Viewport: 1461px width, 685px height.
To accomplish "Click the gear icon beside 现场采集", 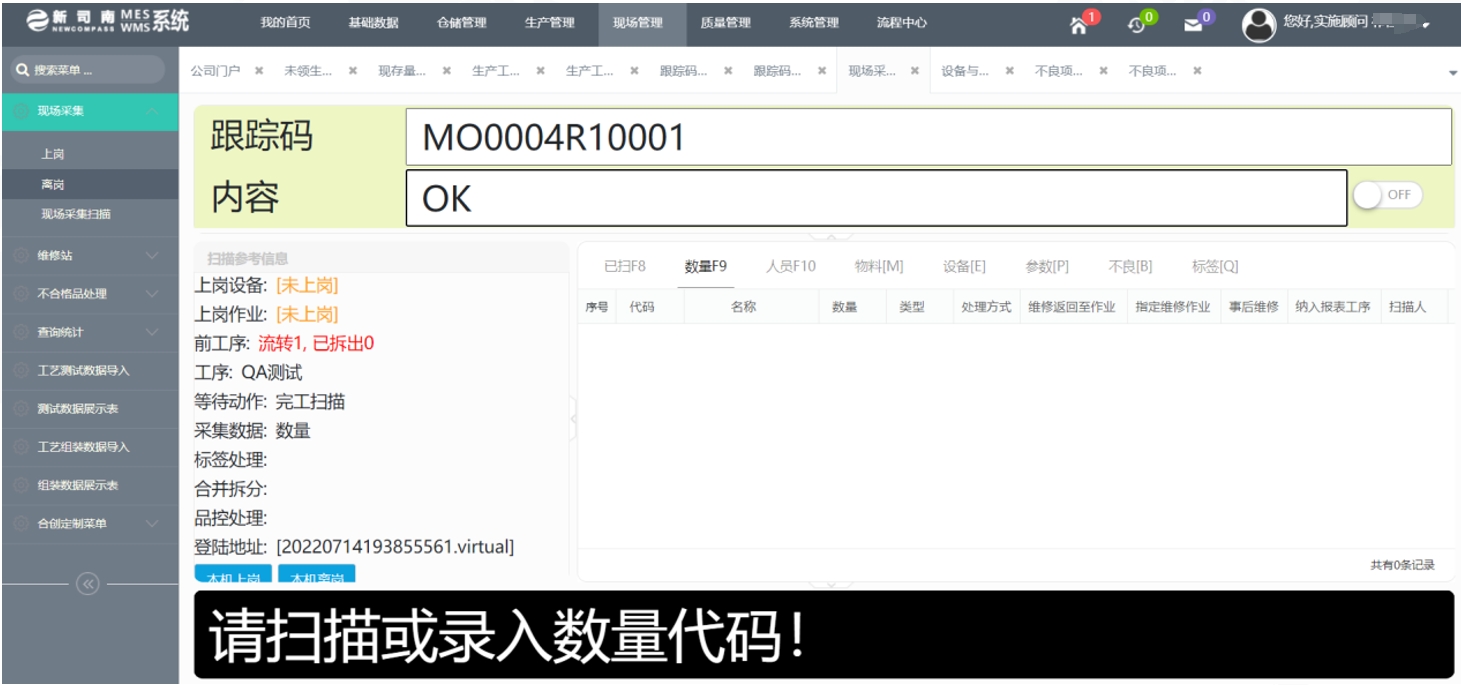I will (x=21, y=111).
